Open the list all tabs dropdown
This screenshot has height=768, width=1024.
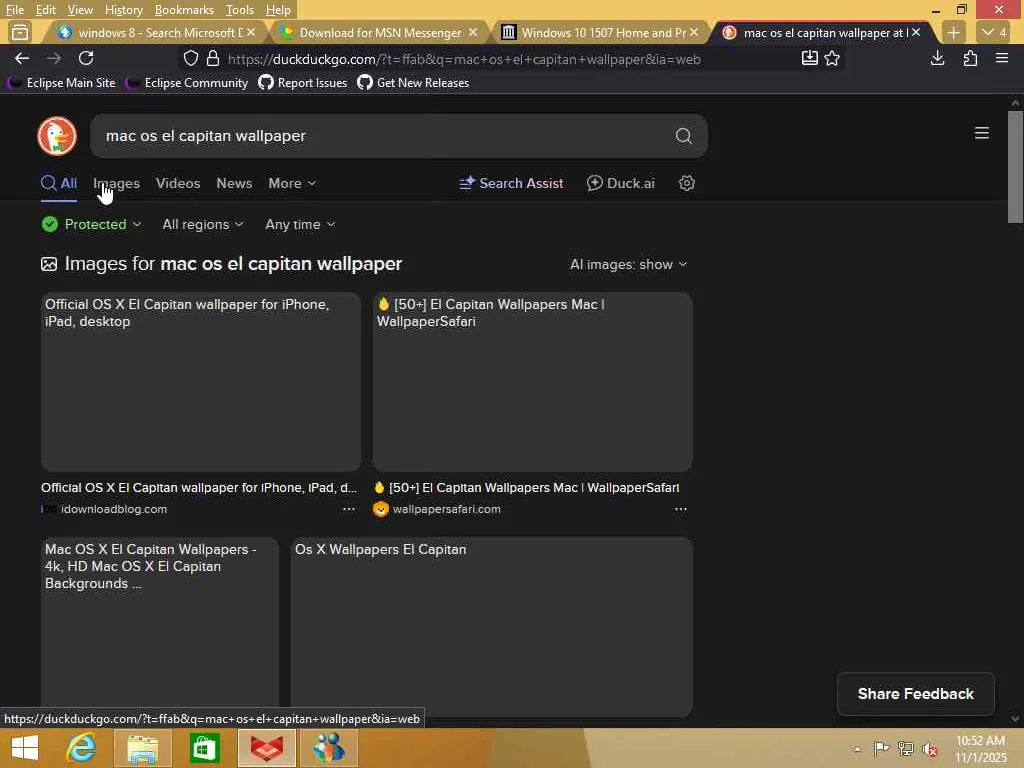pyautogui.click(x=994, y=32)
